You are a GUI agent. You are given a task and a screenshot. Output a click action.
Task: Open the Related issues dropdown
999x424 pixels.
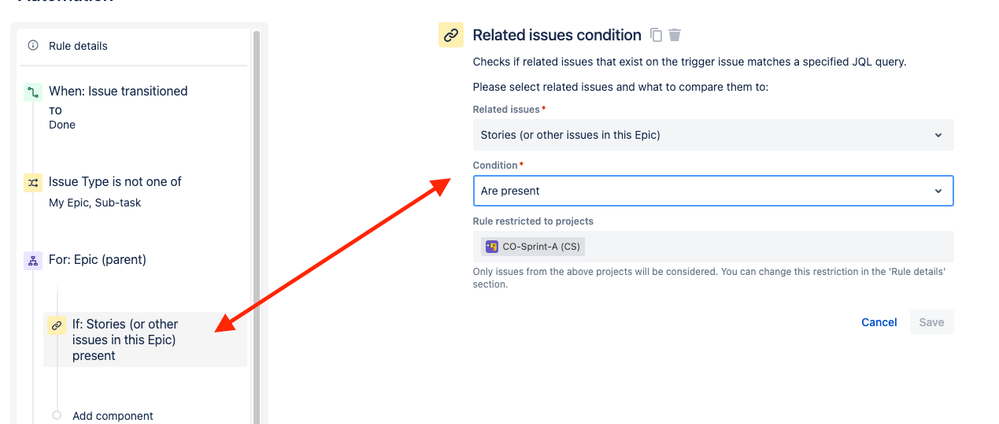pyautogui.click(x=713, y=135)
